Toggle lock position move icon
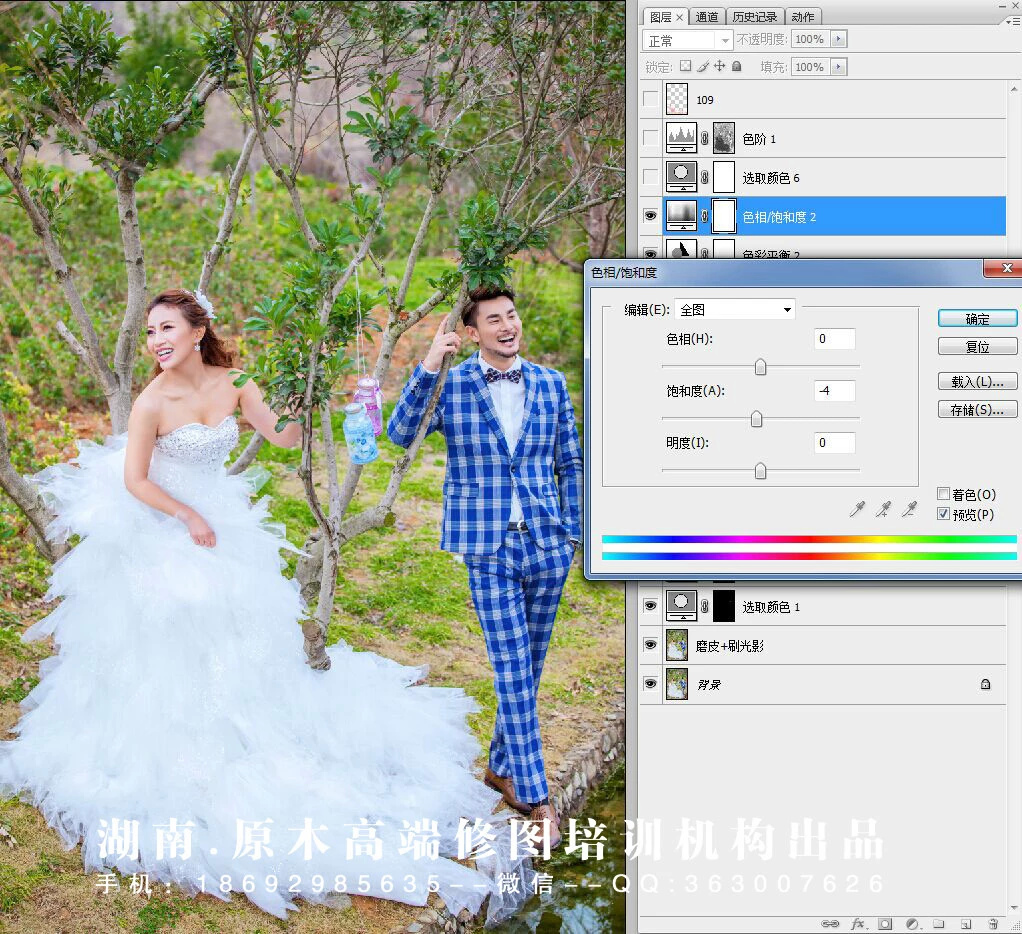The height and width of the screenshot is (934, 1022). click(x=720, y=66)
